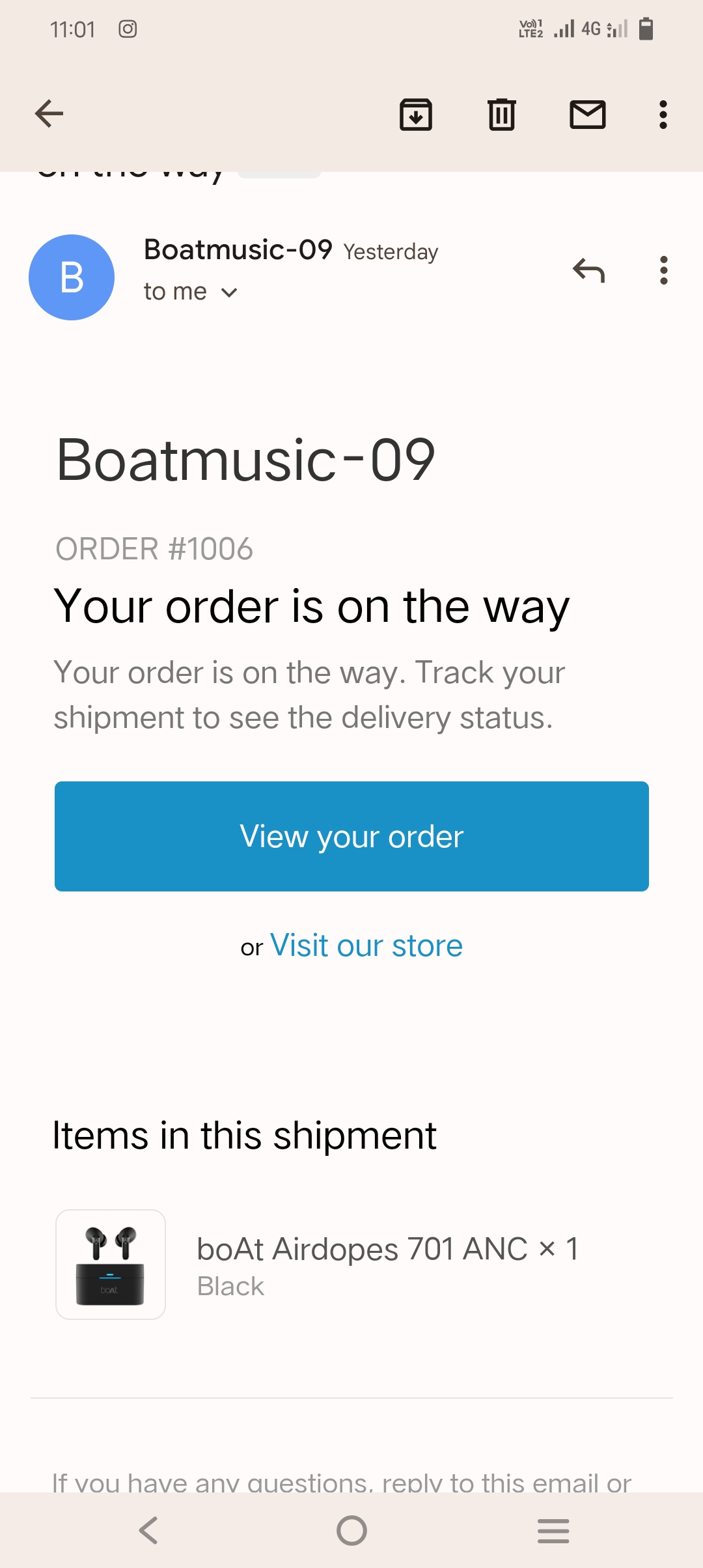Tap the Boatmusic-09 store heading
The width and height of the screenshot is (703, 1568).
245,460
